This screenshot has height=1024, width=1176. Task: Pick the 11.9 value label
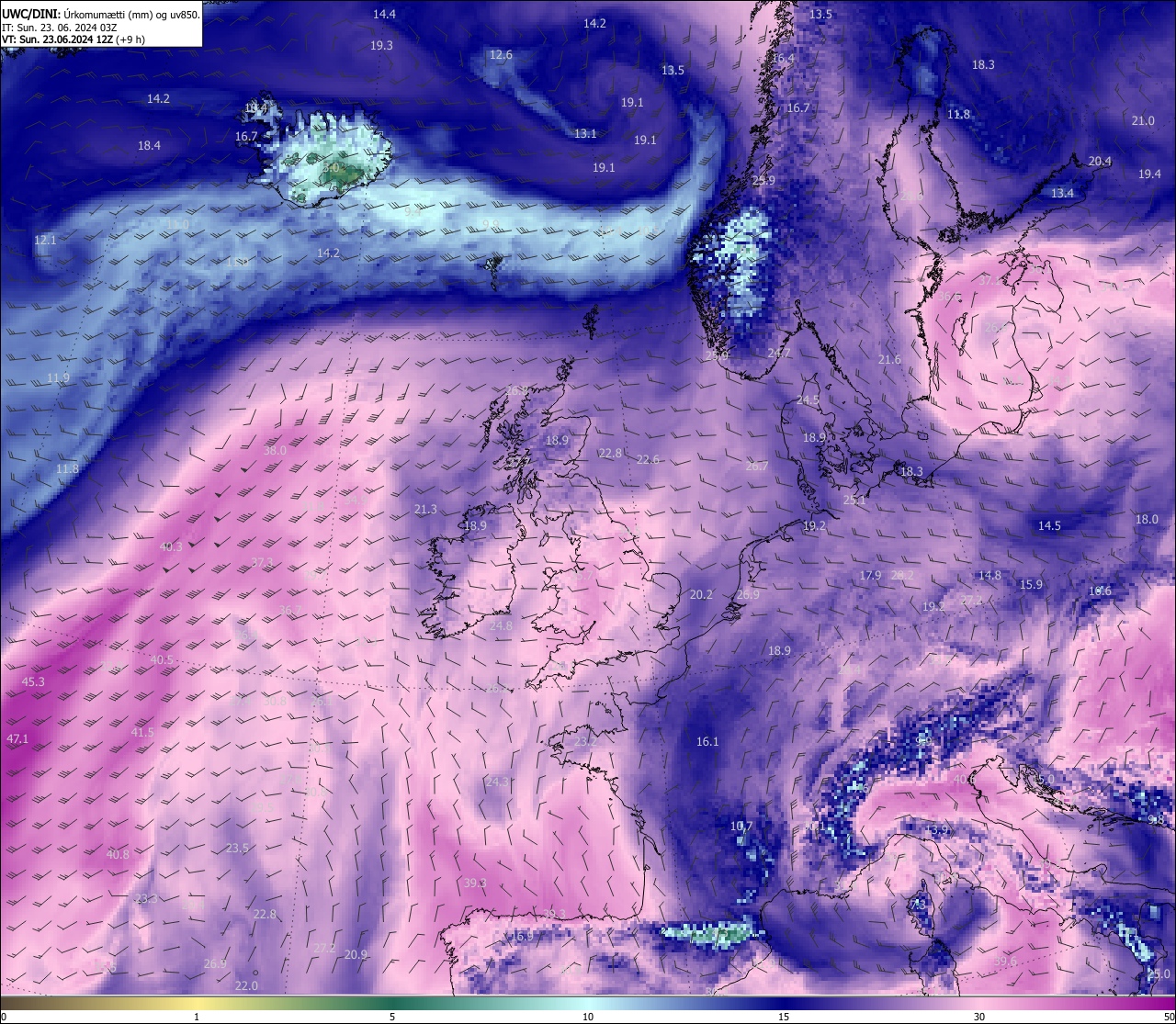[x=58, y=377]
